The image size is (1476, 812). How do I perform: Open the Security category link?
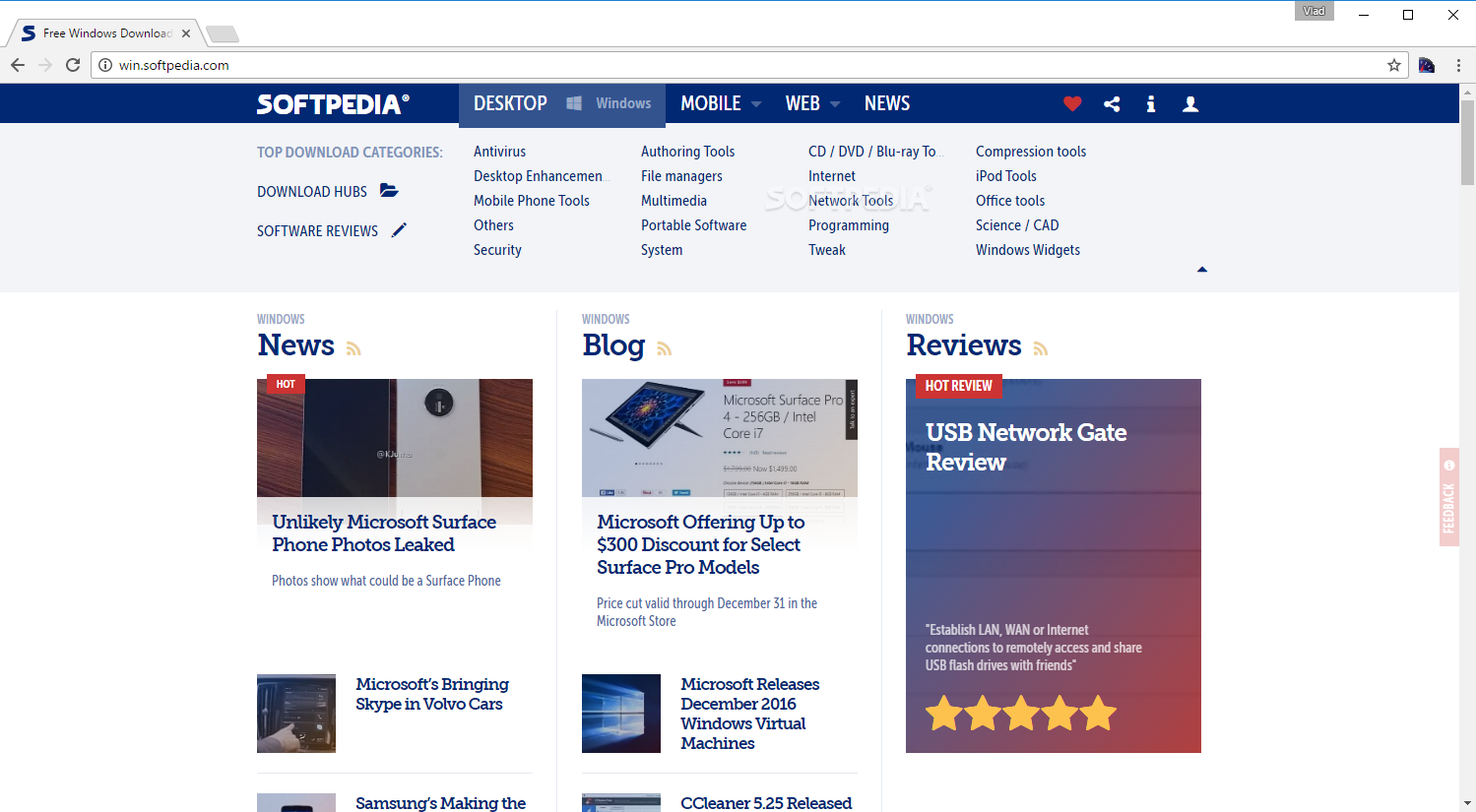click(497, 250)
